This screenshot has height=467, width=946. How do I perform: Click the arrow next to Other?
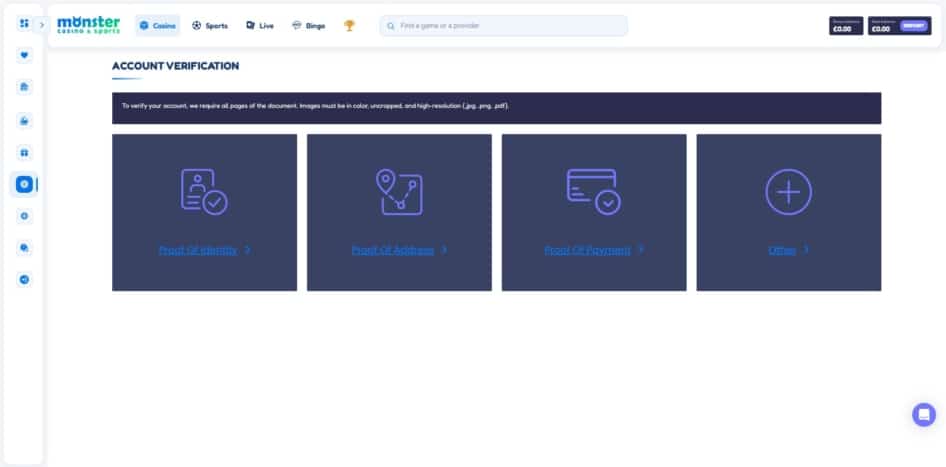tap(806, 250)
